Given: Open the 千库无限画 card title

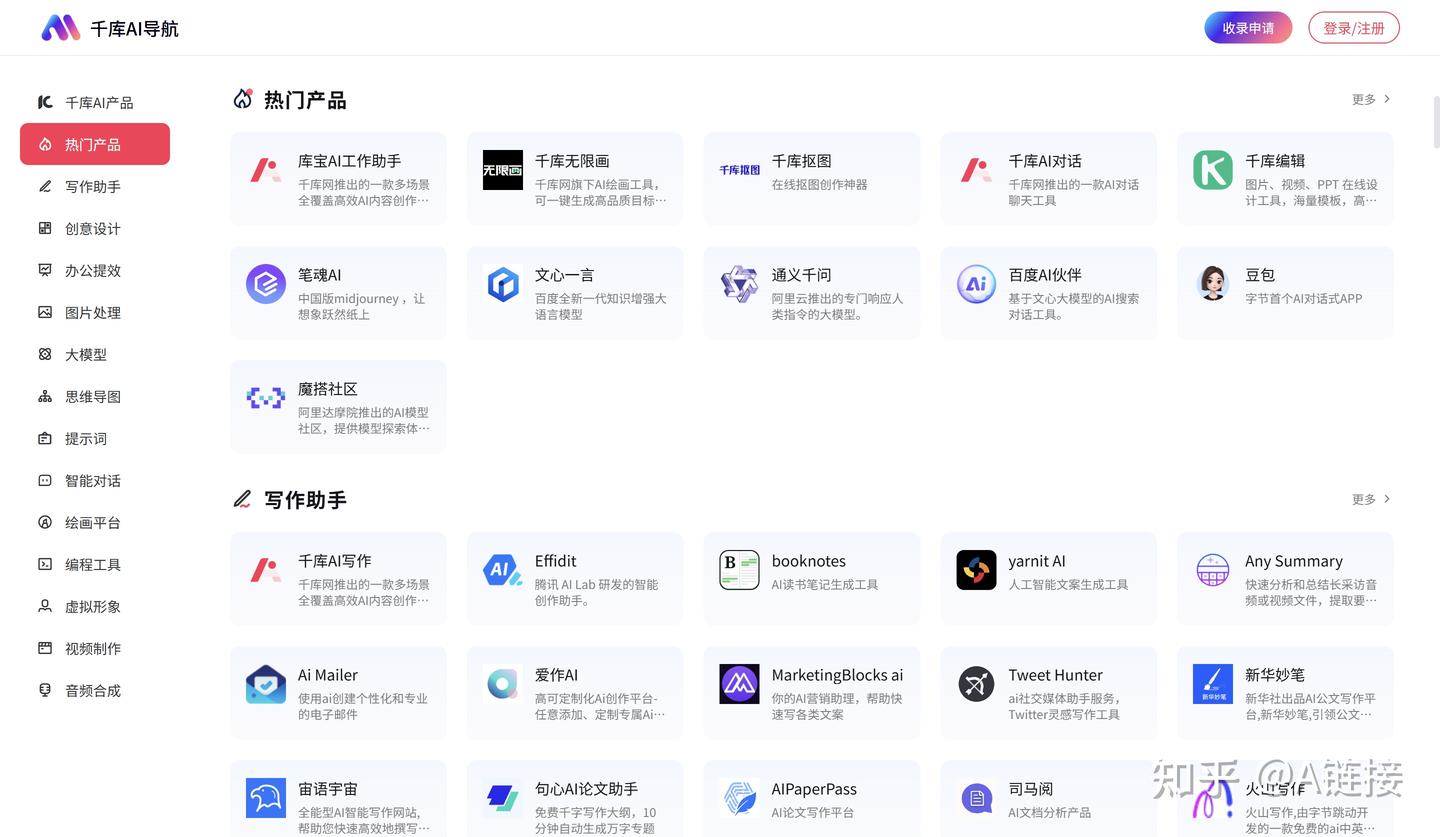Looking at the screenshot, I should click(572, 161).
